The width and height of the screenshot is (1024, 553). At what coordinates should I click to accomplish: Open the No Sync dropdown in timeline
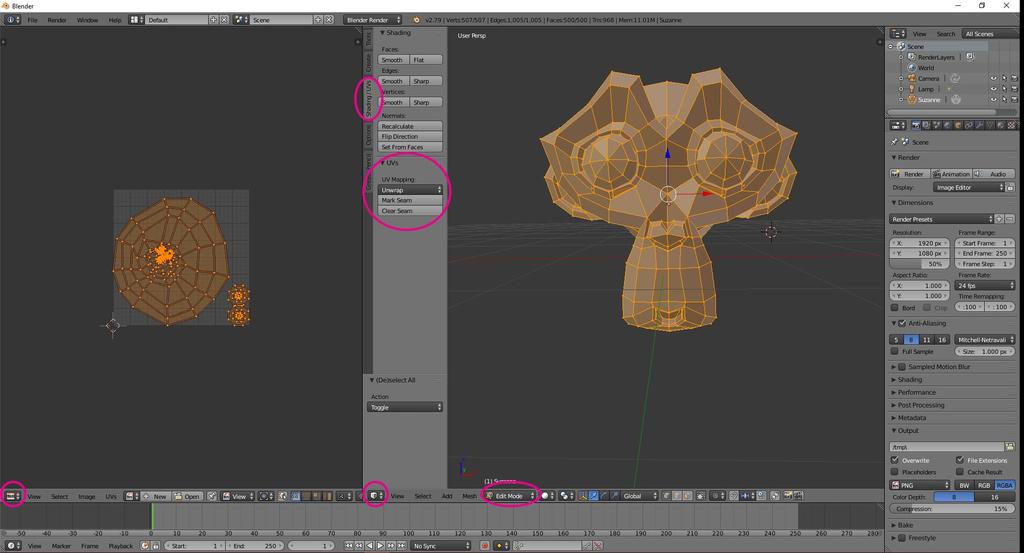(x=441, y=546)
